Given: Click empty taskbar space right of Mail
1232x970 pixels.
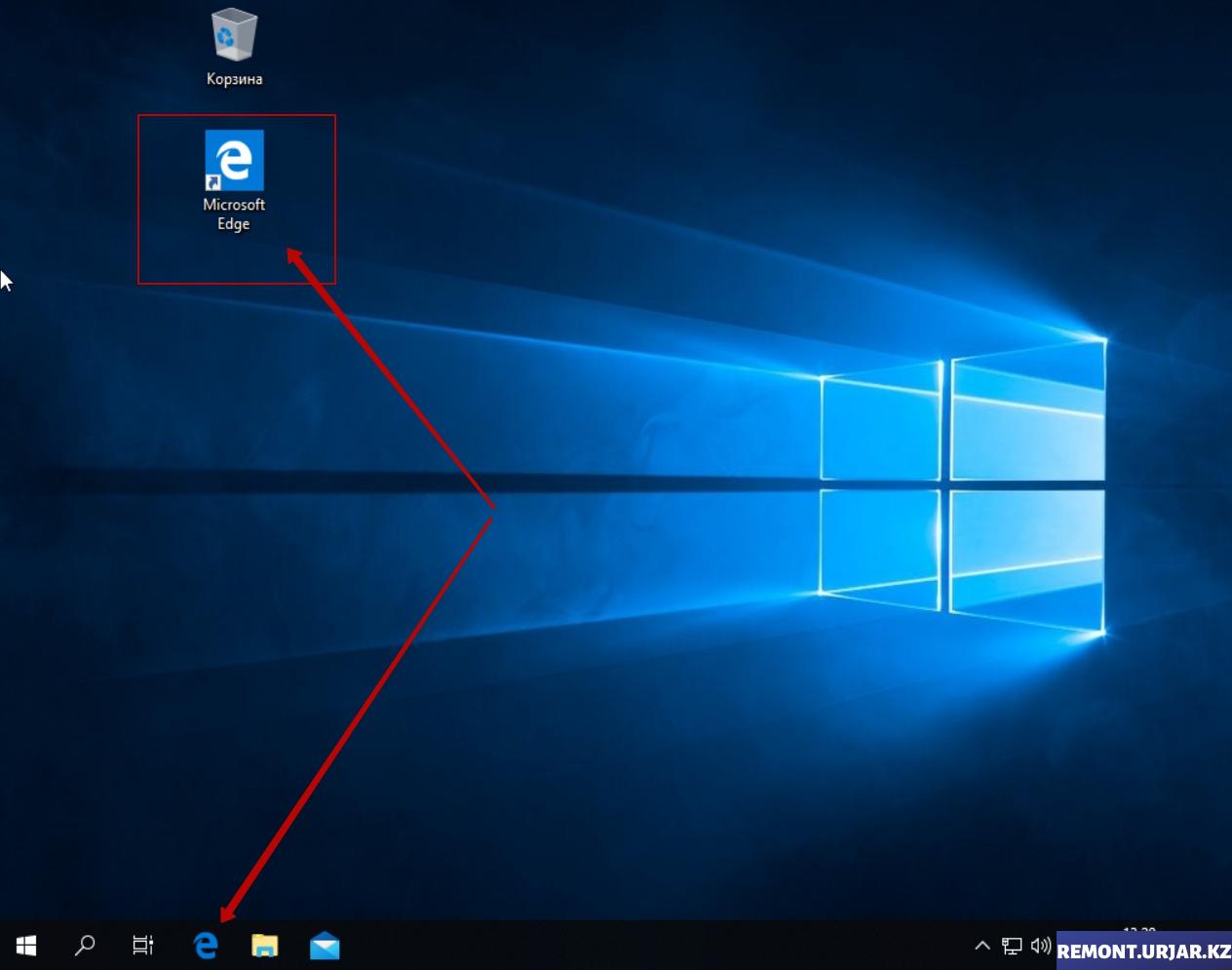Looking at the screenshot, I should (634, 946).
